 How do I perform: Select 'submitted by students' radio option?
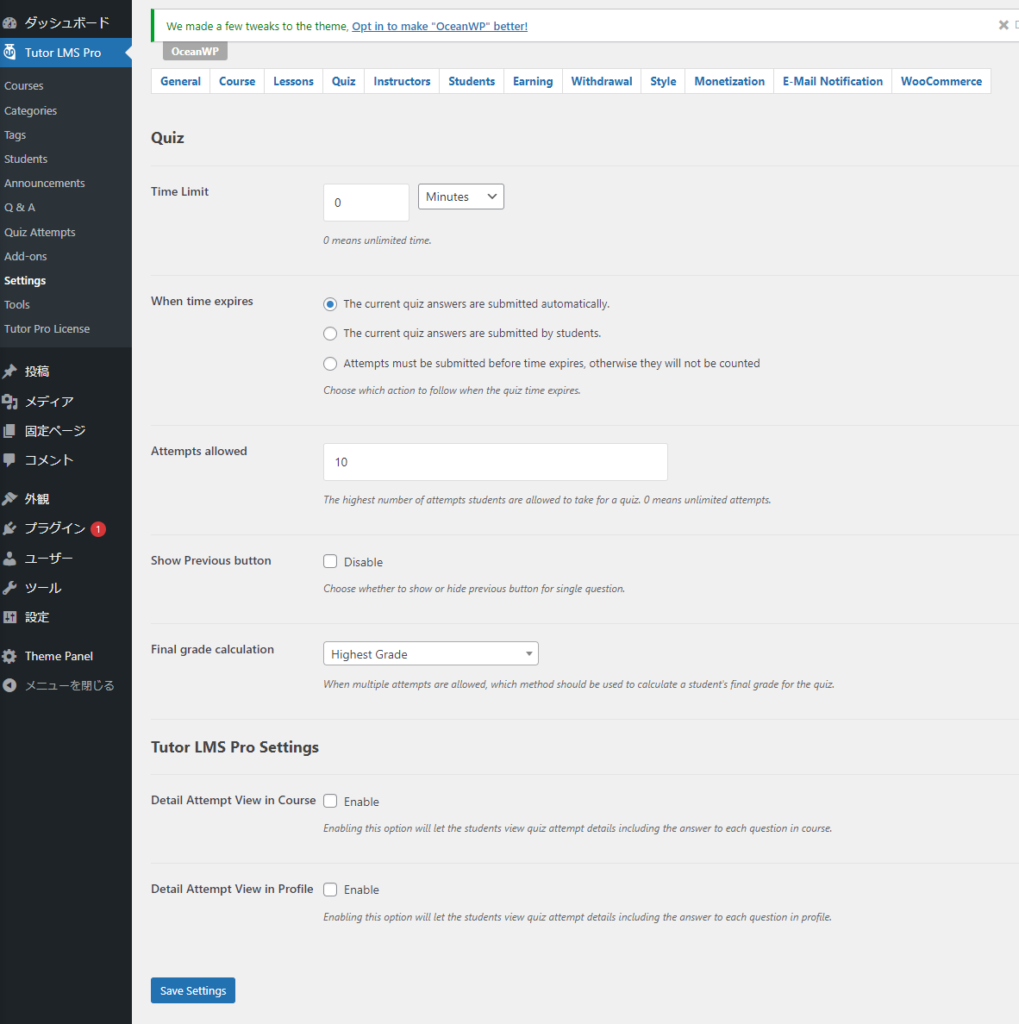coord(330,333)
